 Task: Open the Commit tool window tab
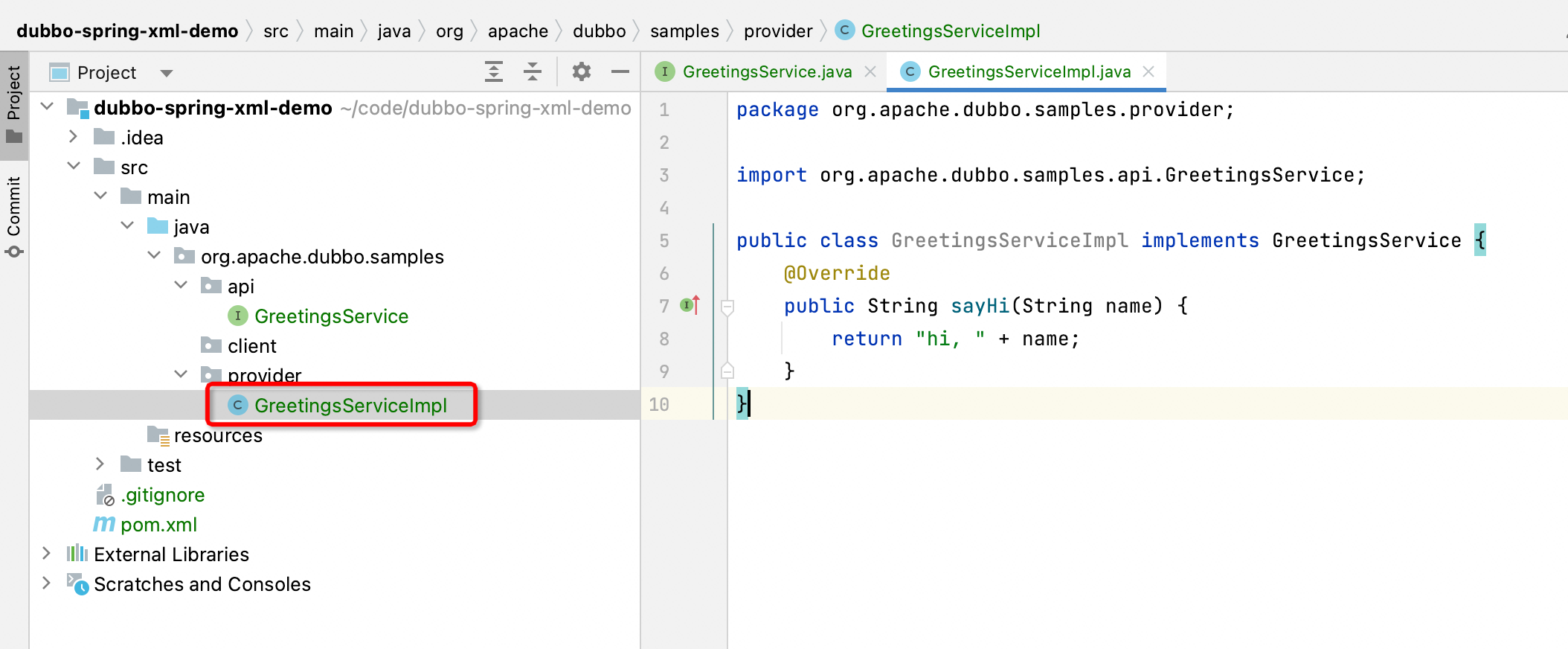pos(14,216)
